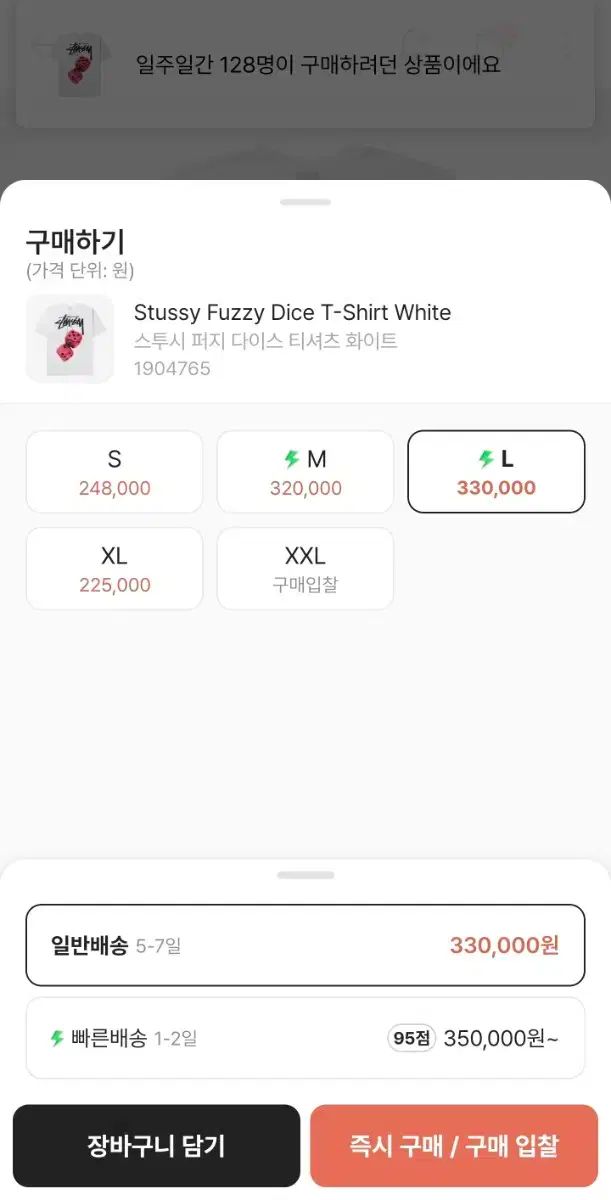
Task: Tap the 일주일간 128명이 banner message
Action: pyautogui.click(x=318, y=65)
